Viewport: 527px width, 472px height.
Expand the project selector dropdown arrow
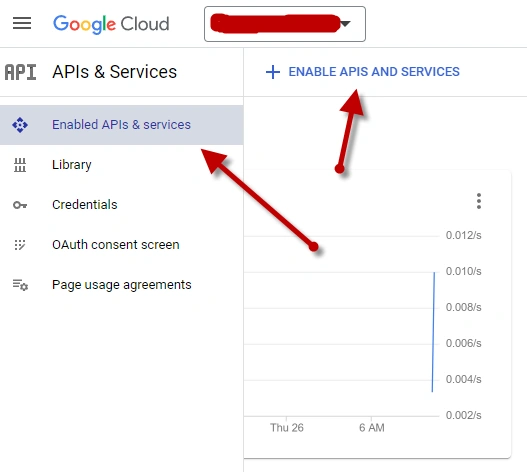click(346, 24)
